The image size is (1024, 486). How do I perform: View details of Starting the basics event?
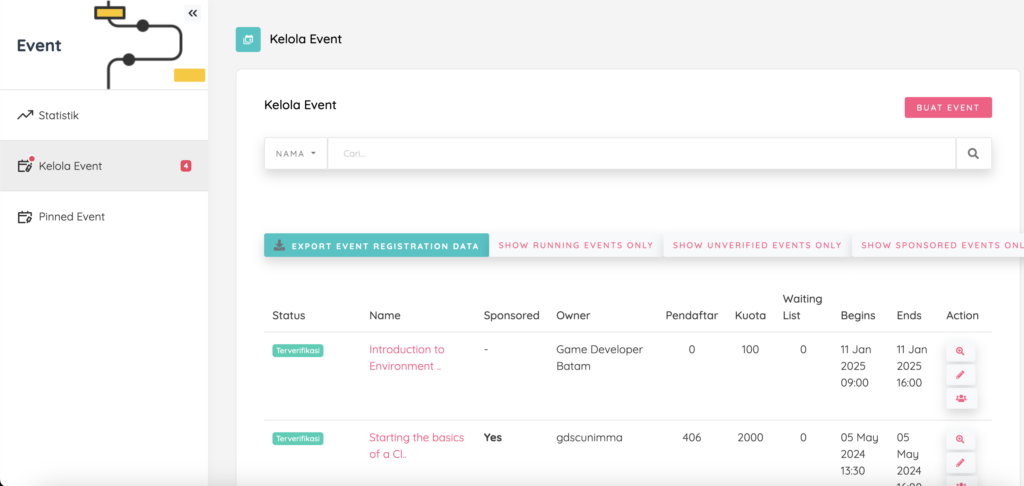960,440
